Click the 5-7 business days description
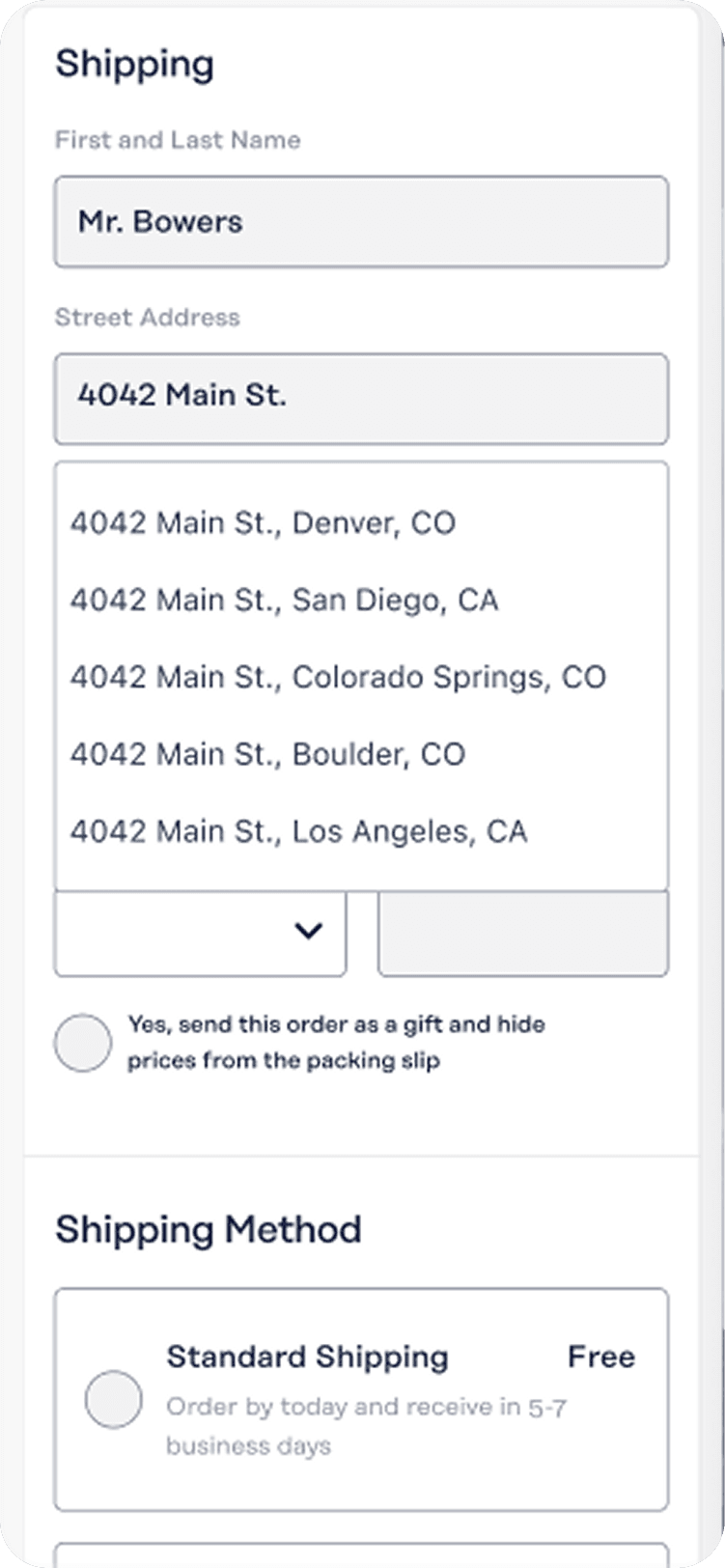The width and height of the screenshot is (725, 1568). (365, 1426)
